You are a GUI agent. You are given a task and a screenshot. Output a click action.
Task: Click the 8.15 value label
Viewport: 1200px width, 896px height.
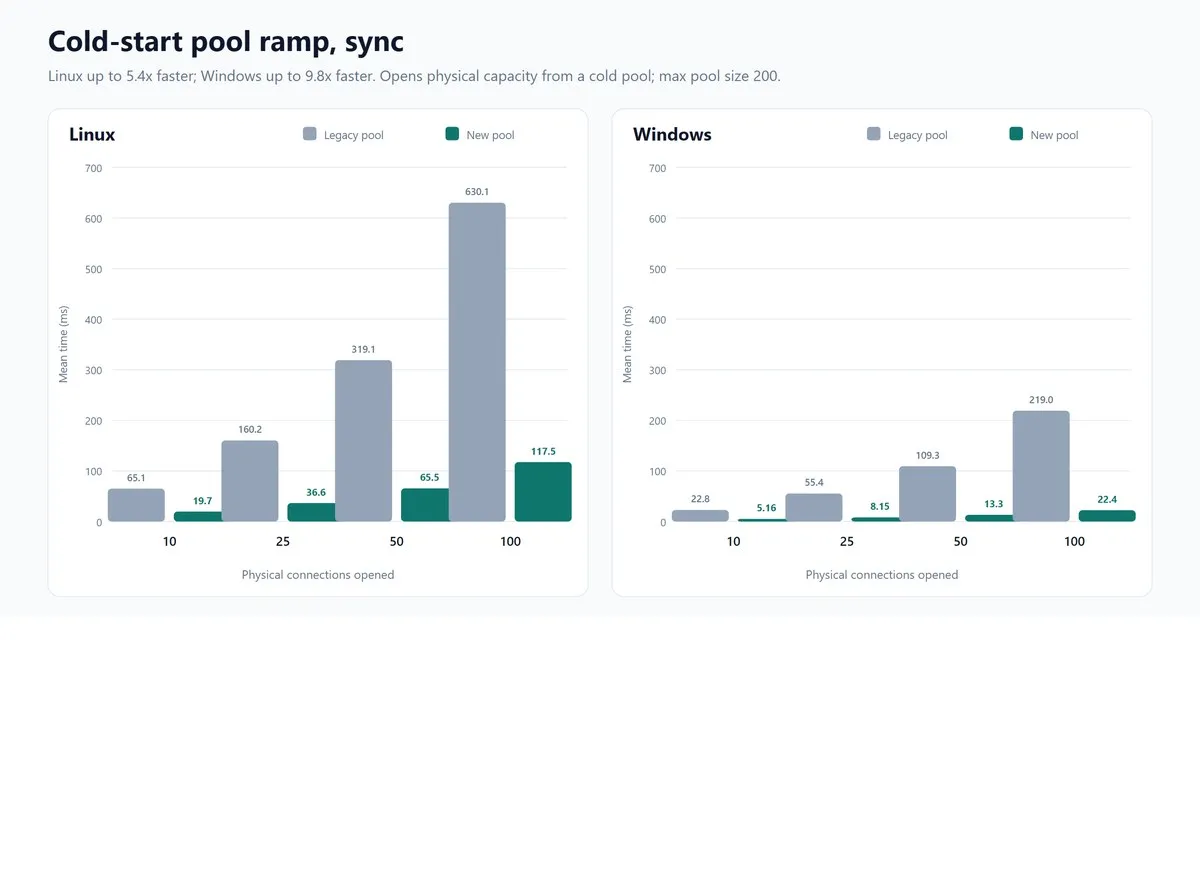tap(880, 506)
